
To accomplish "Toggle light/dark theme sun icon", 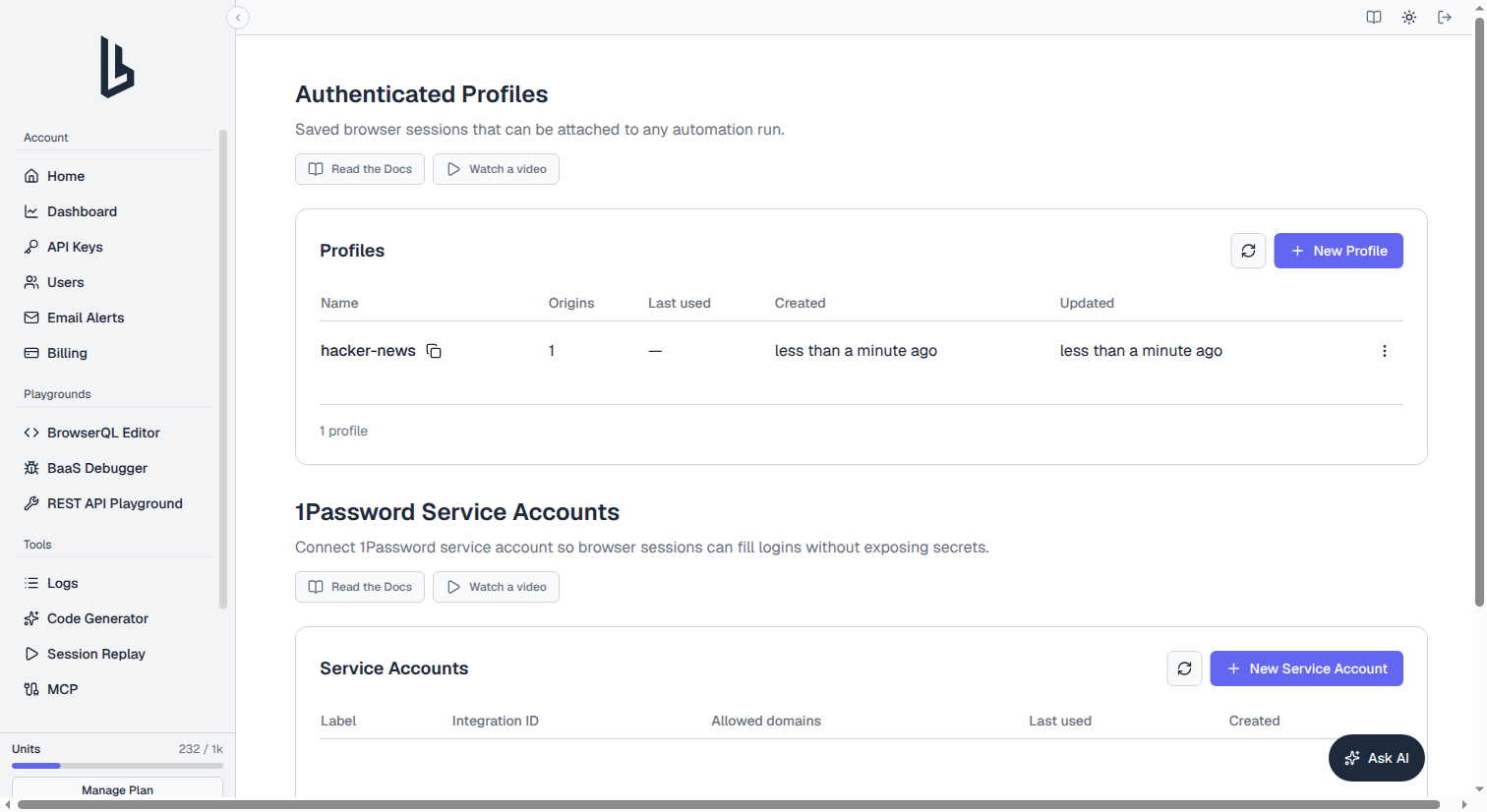I will coord(1409,18).
